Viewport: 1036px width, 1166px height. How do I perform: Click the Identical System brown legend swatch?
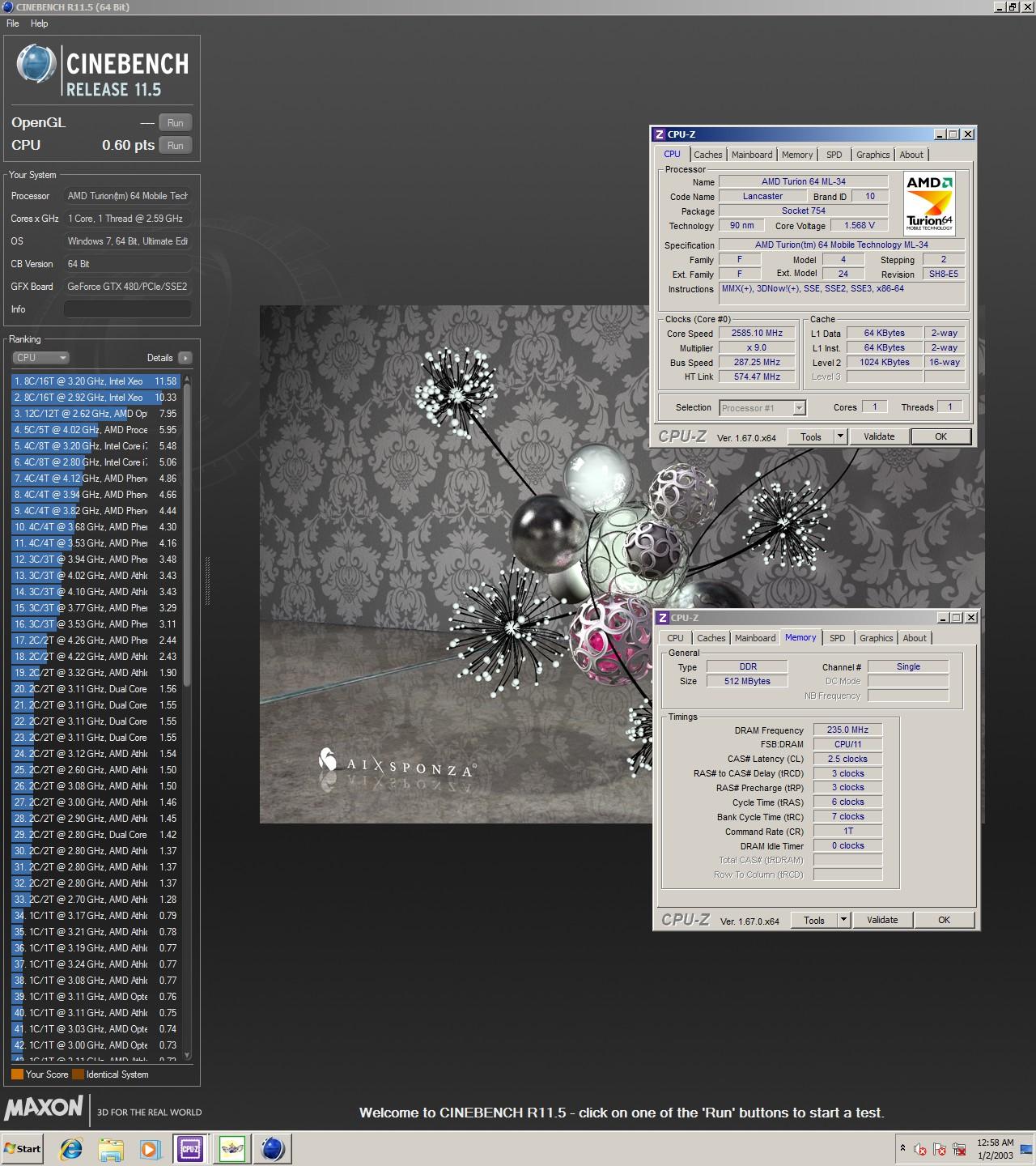(78, 1075)
